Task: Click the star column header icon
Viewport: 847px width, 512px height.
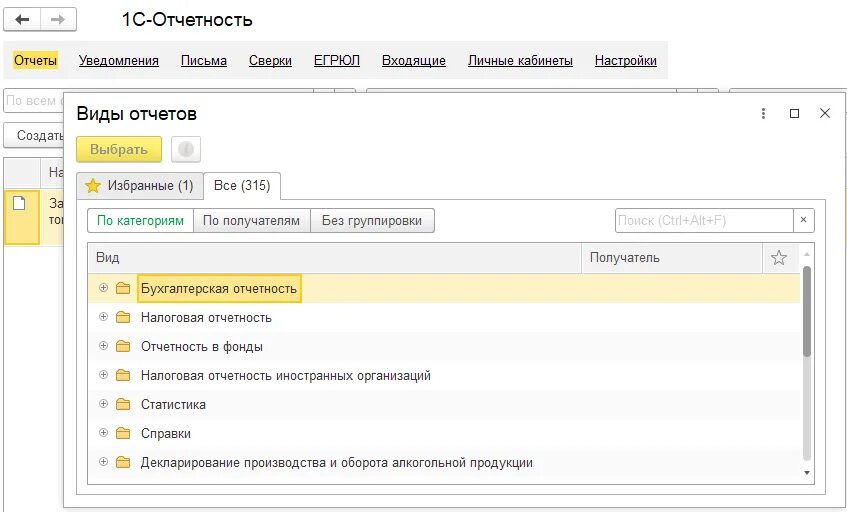Action: coord(778,258)
